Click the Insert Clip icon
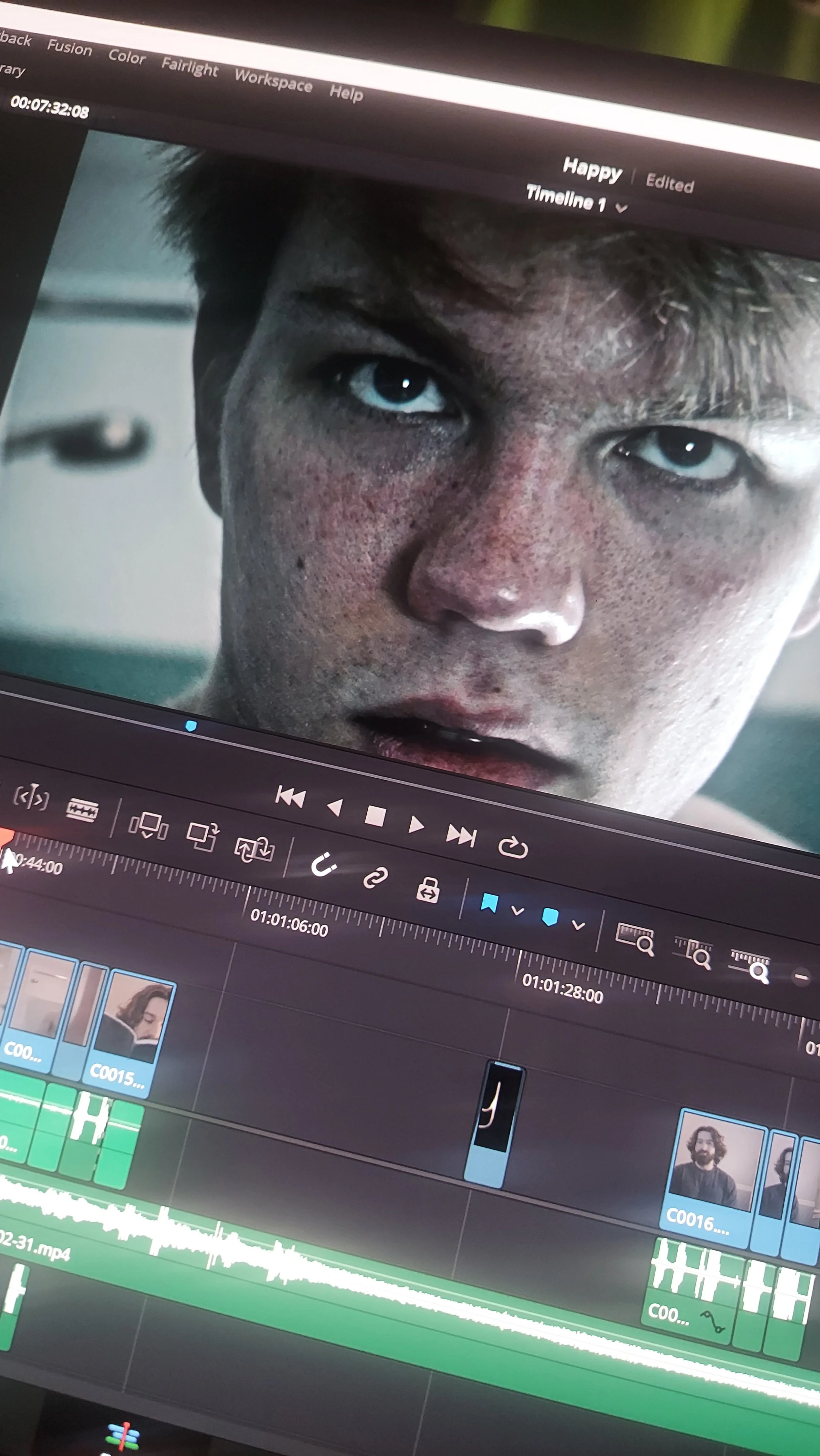Viewport: 820px width, 1456px height. click(x=149, y=825)
